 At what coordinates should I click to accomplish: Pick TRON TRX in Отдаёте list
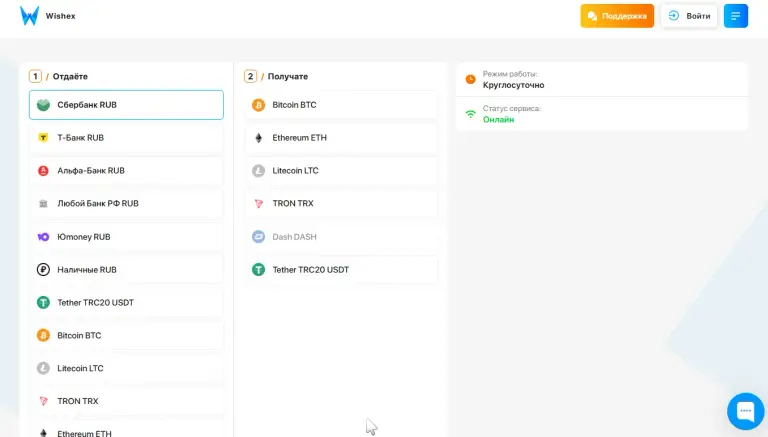pyautogui.click(x=126, y=401)
